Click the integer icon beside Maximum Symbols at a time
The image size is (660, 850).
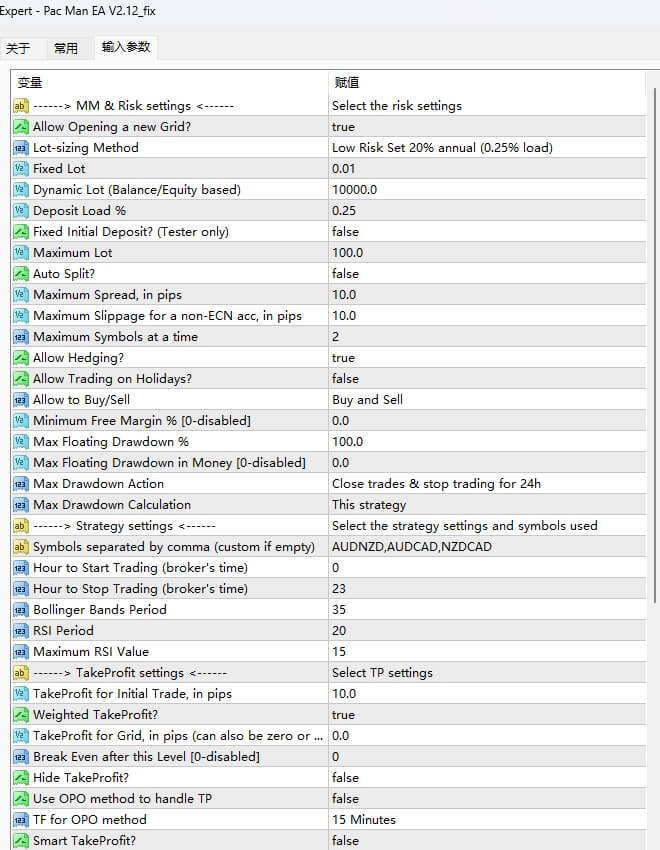[x=21, y=337]
